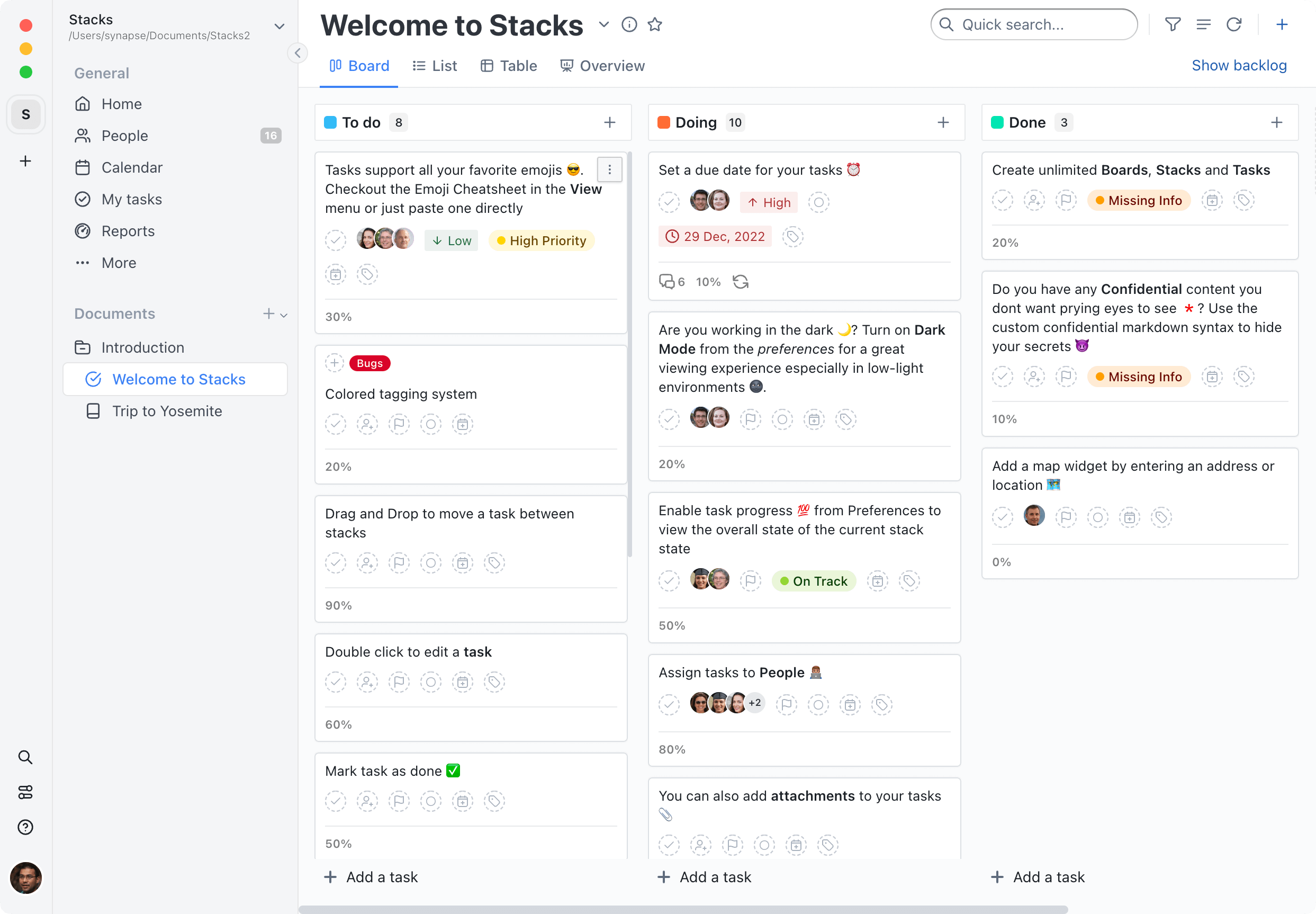The height and width of the screenshot is (914, 1316).
Task: Assign a person to Mark task as done
Action: click(367, 802)
